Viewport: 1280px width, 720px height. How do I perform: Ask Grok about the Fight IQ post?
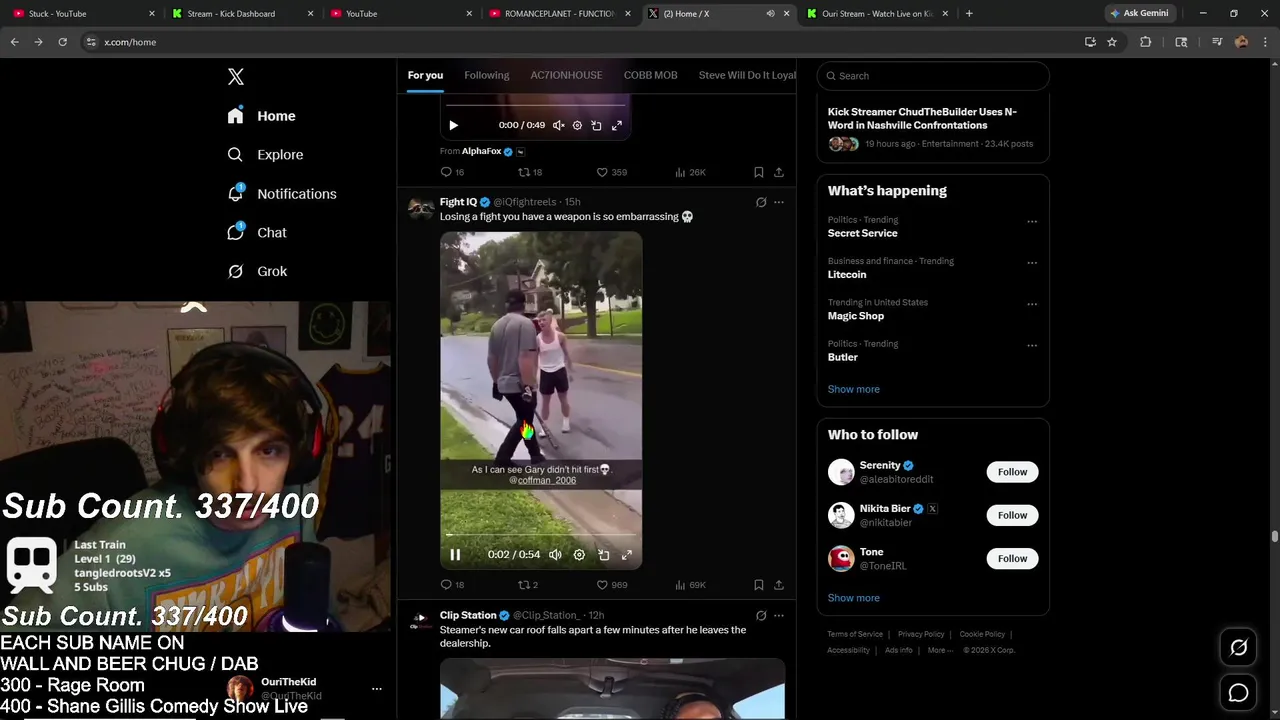pos(761,202)
